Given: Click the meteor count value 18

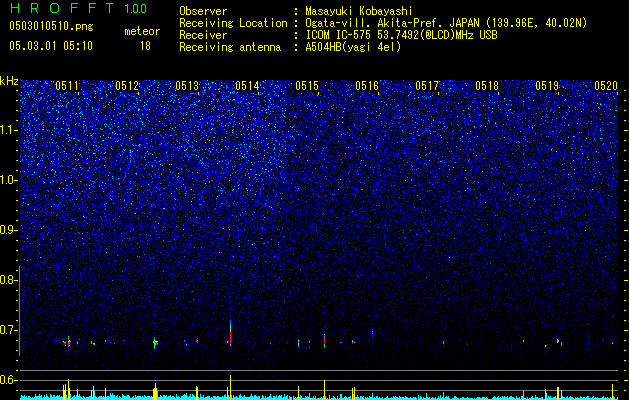Looking at the screenshot, I should (x=145, y=46).
